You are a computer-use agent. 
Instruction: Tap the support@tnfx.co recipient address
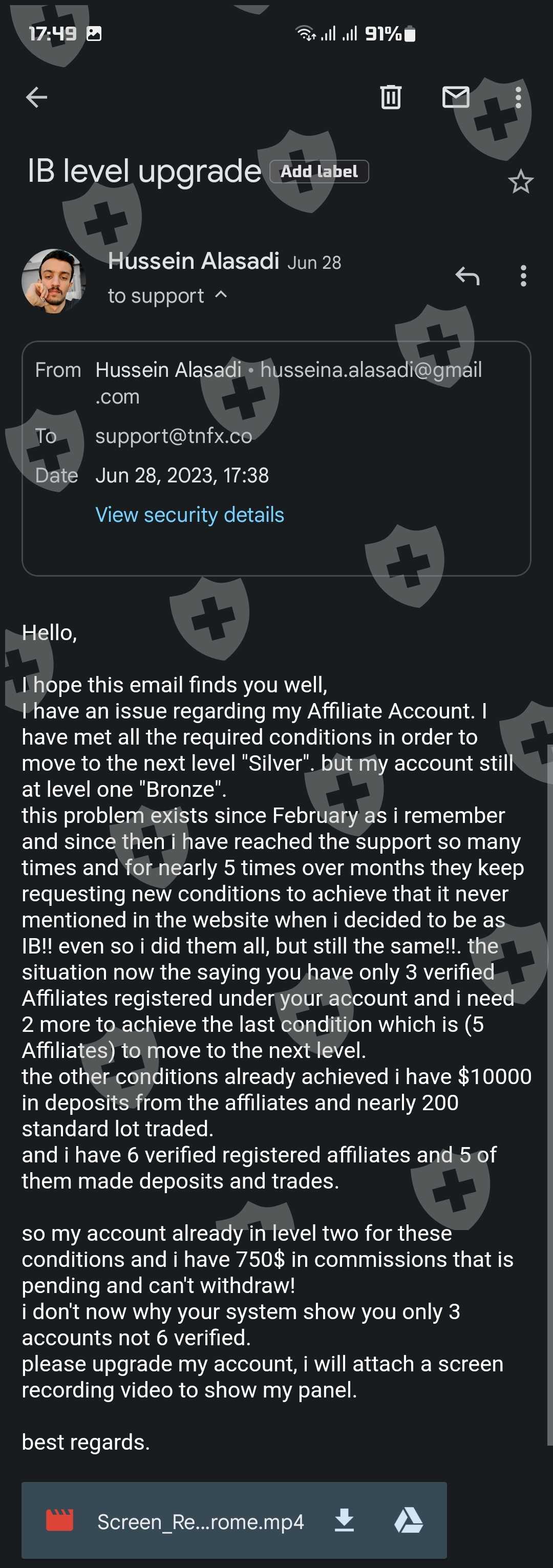[174, 436]
